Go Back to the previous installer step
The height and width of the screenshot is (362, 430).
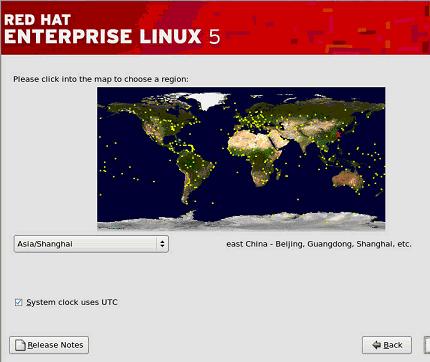387,345
